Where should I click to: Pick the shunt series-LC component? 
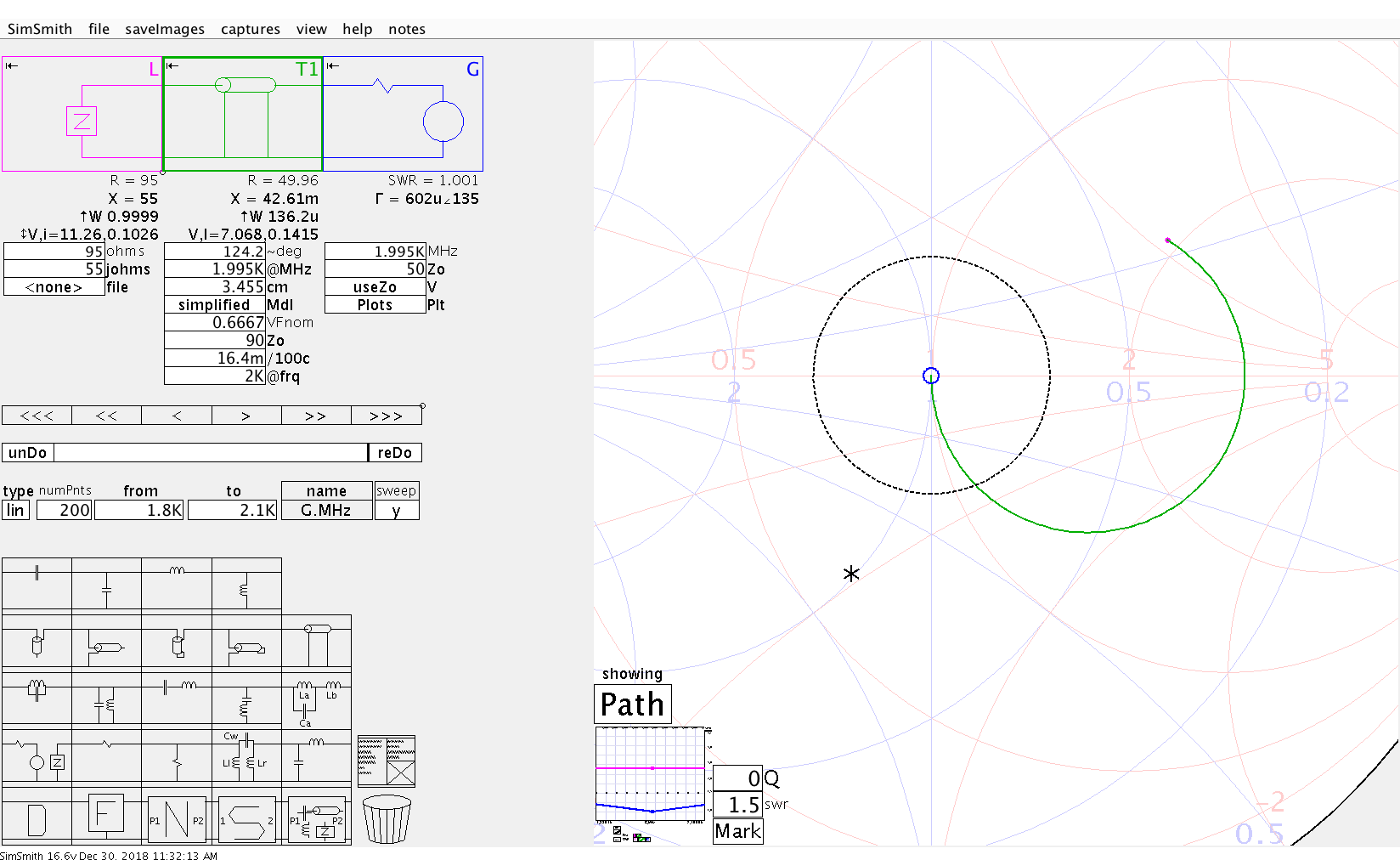pos(246,699)
